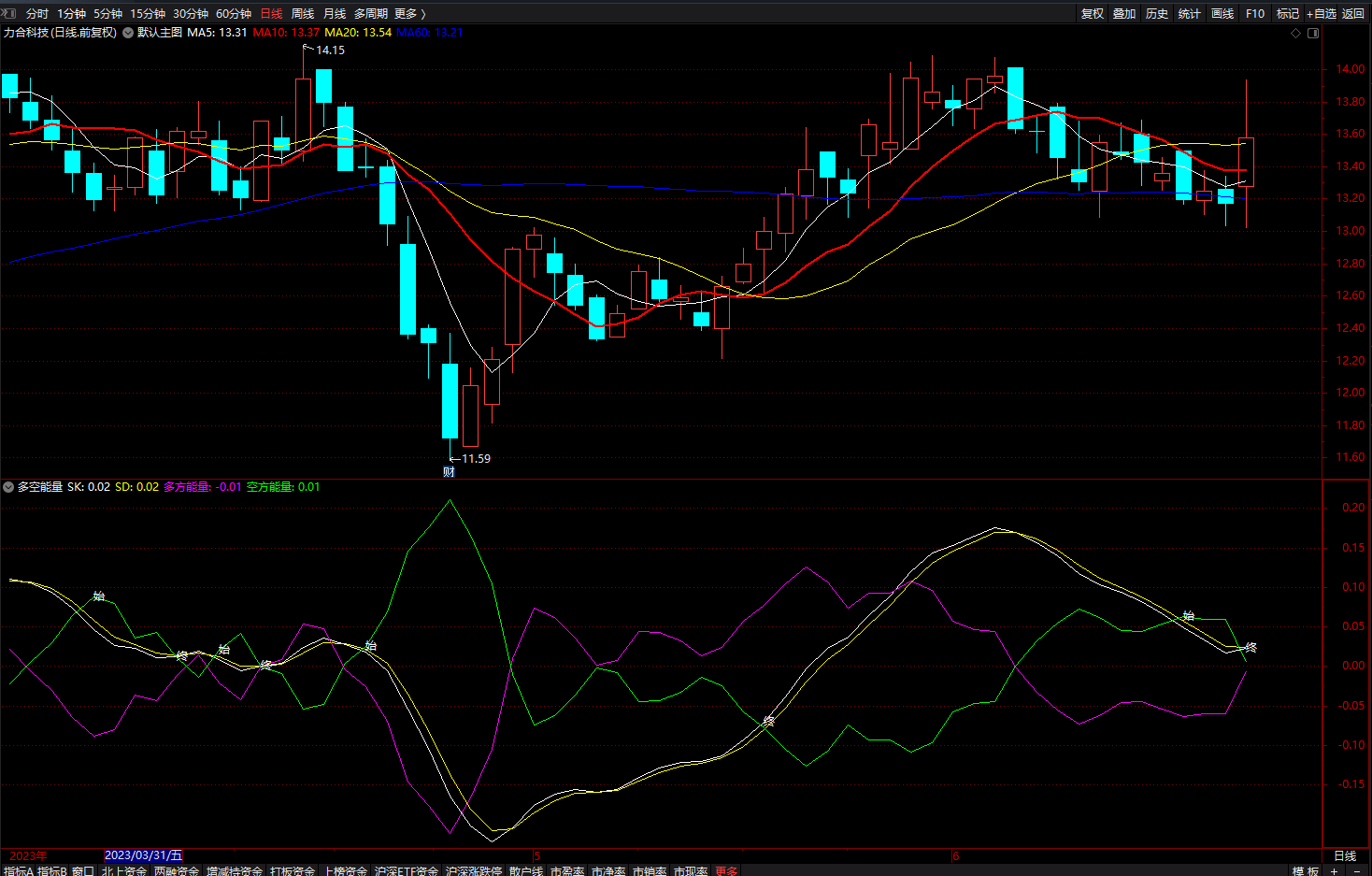Show the 市销率 indicator
The height and width of the screenshot is (876, 1372).
point(650,870)
